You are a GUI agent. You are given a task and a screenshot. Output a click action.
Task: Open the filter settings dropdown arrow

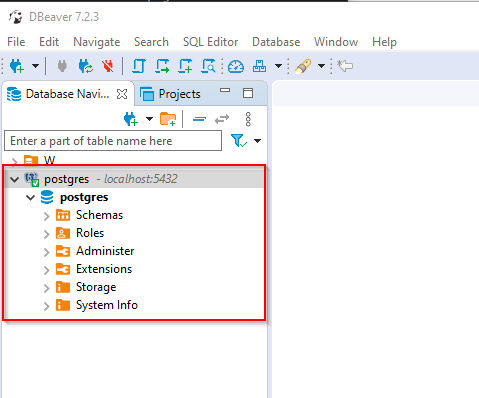click(257, 141)
